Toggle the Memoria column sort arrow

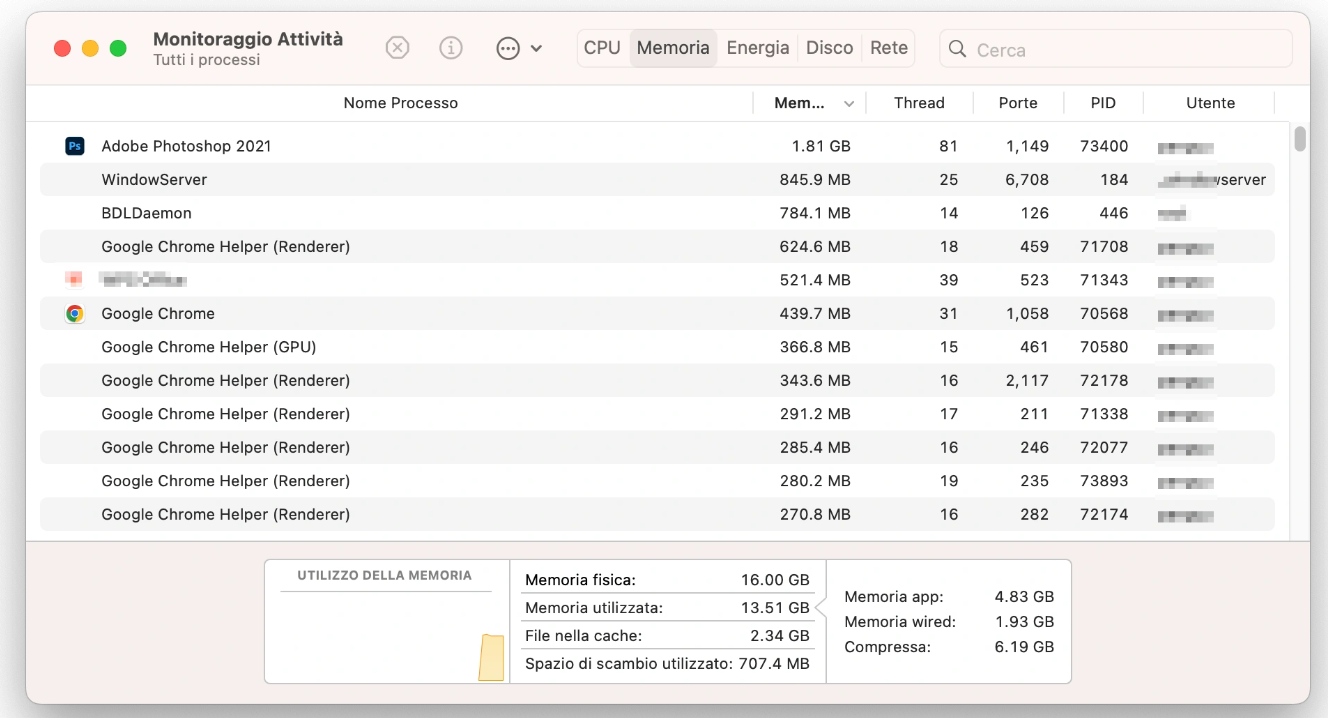[849, 104]
